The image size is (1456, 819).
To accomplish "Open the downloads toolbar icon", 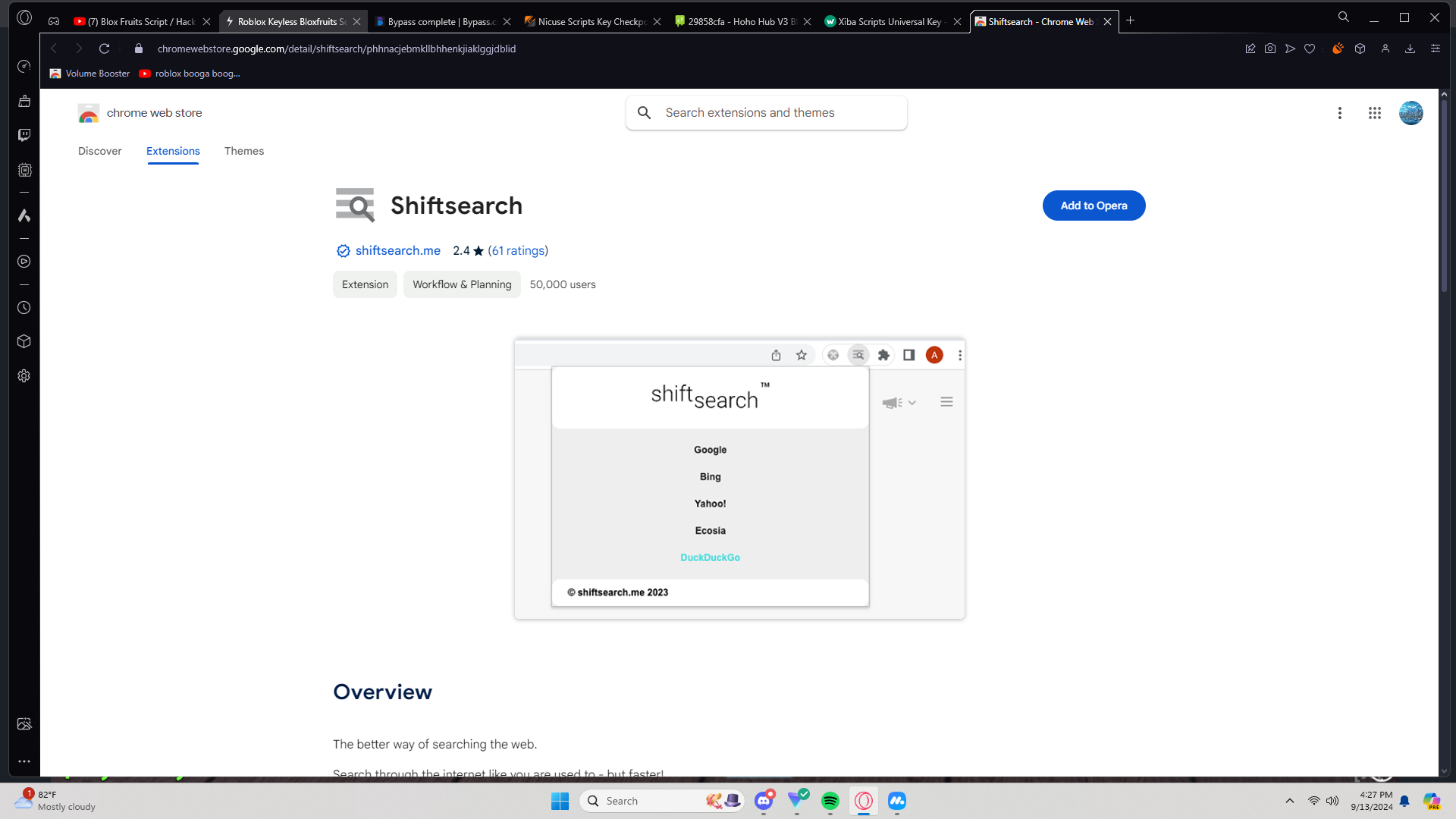I will coord(1410,49).
